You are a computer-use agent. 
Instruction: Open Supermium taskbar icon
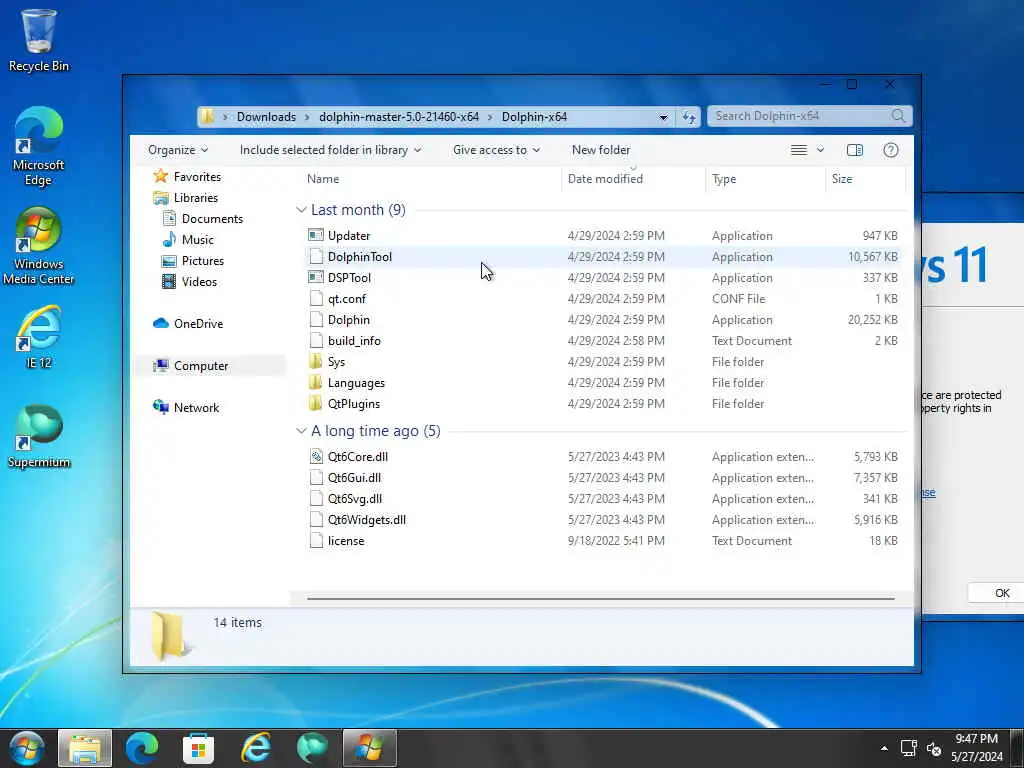coord(312,748)
